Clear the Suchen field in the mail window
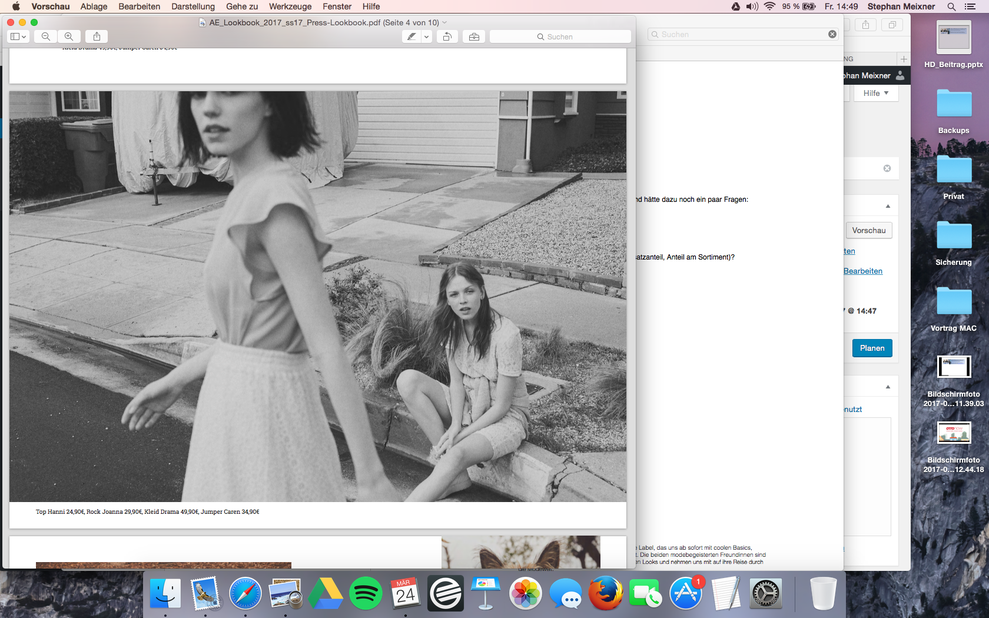Viewport: 989px width, 618px height. [x=833, y=34]
